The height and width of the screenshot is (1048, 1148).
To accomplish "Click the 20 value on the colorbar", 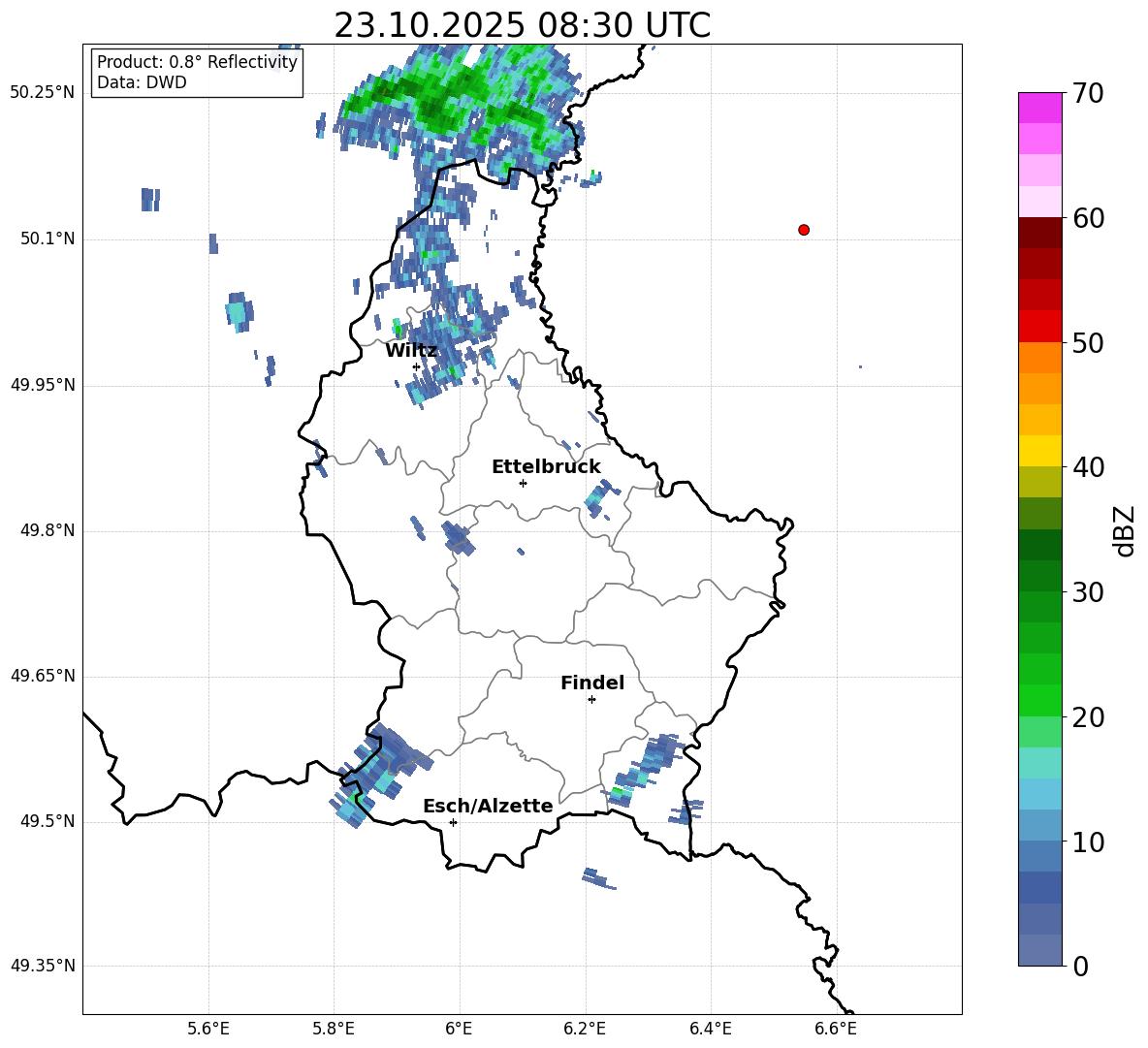I will point(1089,717).
